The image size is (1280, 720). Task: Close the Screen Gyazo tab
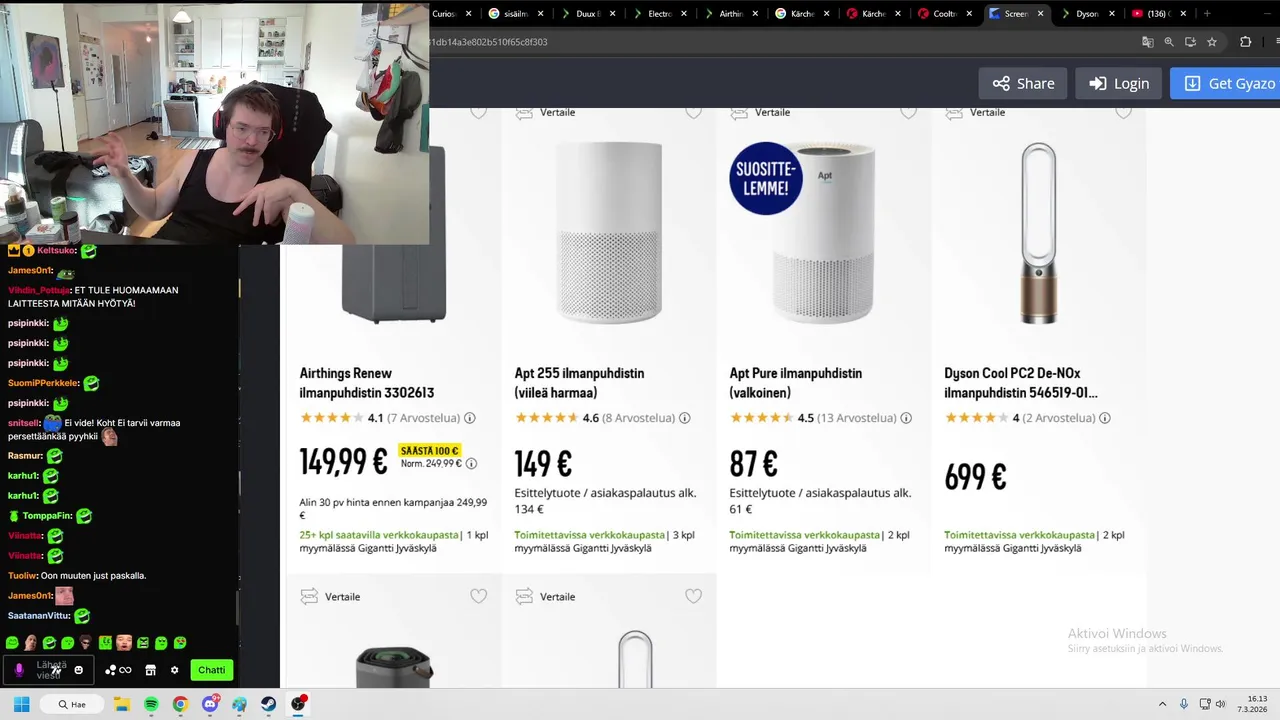[1041, 14]
